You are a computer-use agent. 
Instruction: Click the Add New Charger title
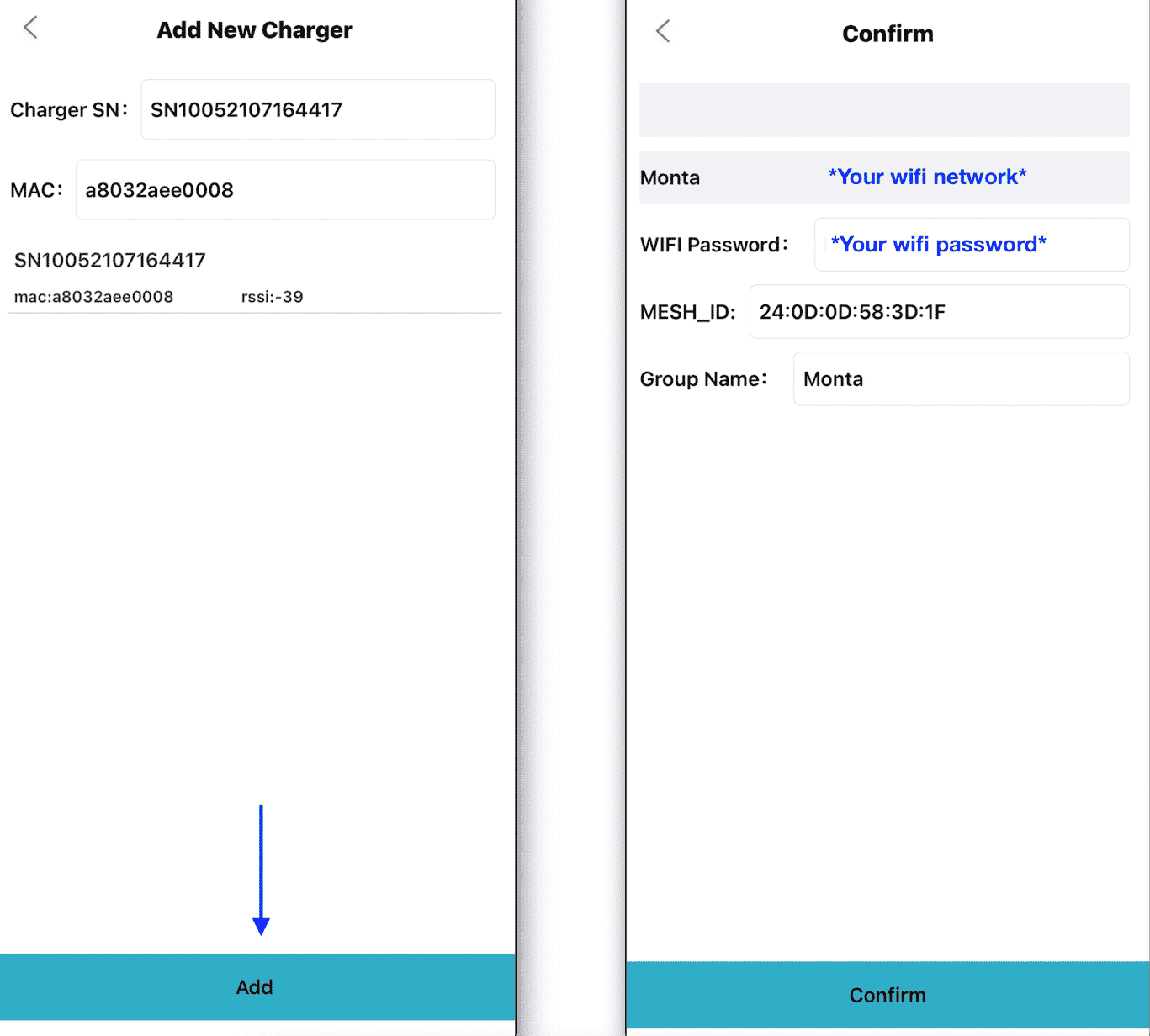click(255, 30)
